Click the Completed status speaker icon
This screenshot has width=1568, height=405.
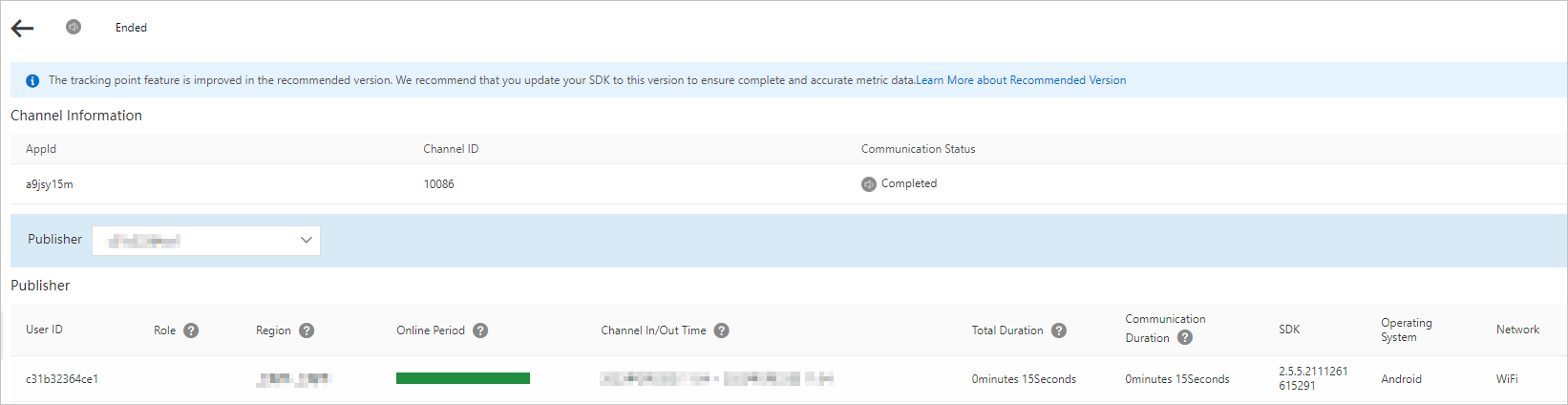tap(869, 184)
